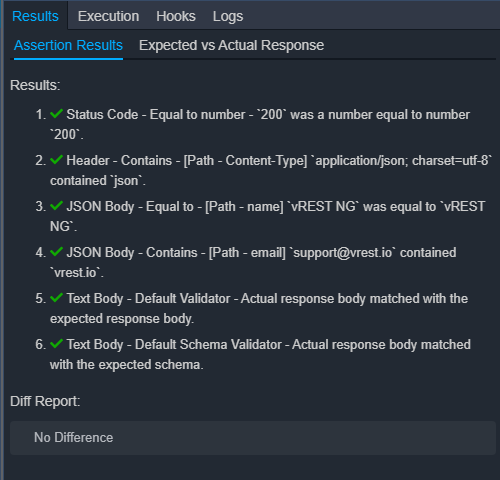Click checkmark beside JSON Body email assertion
The width and height of the screenshot is (500, 480).
56,252
